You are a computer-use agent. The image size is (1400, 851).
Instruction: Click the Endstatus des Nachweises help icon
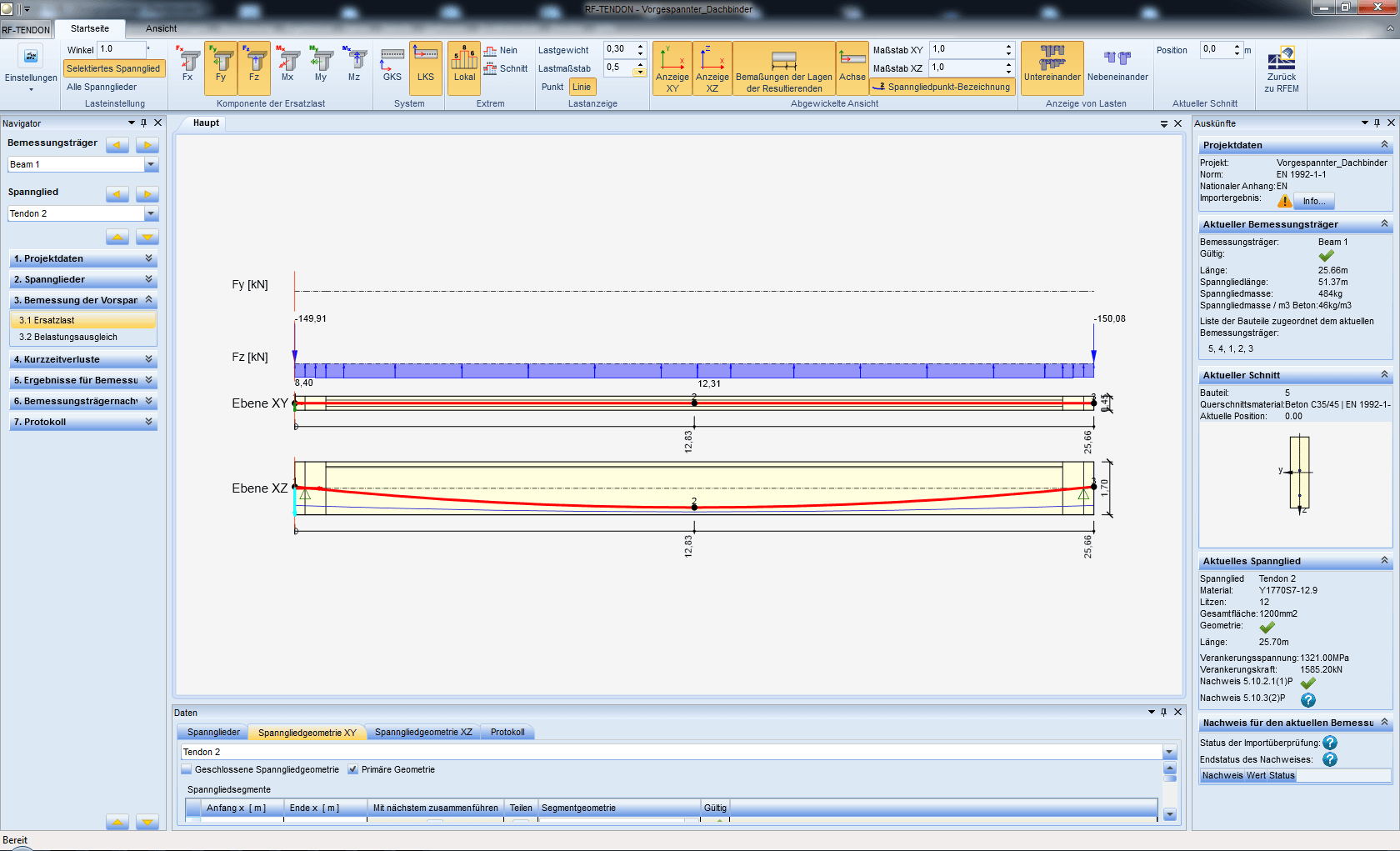click(1330, 759)
